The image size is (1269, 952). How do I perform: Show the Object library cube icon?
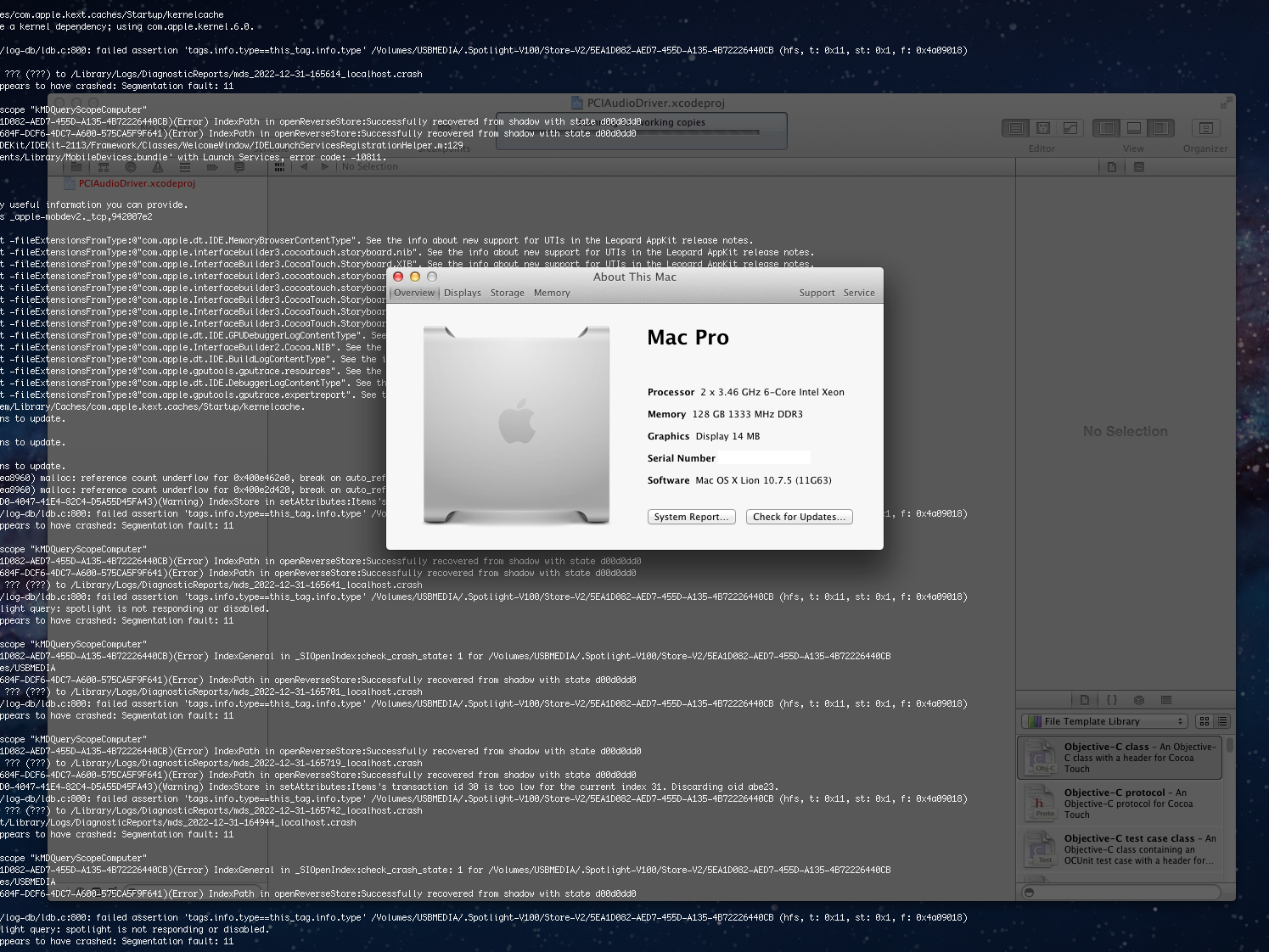coord(1139,700)
